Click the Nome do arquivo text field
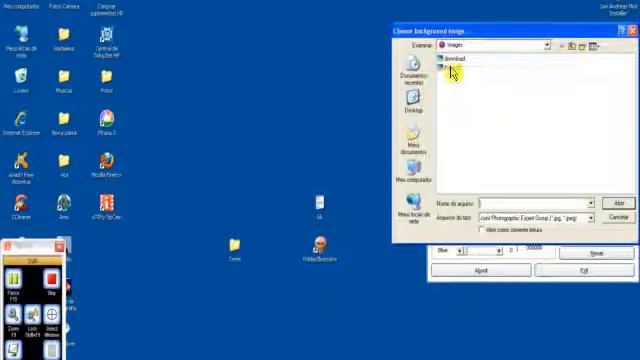640x360 pixels. tap(533, 203)
